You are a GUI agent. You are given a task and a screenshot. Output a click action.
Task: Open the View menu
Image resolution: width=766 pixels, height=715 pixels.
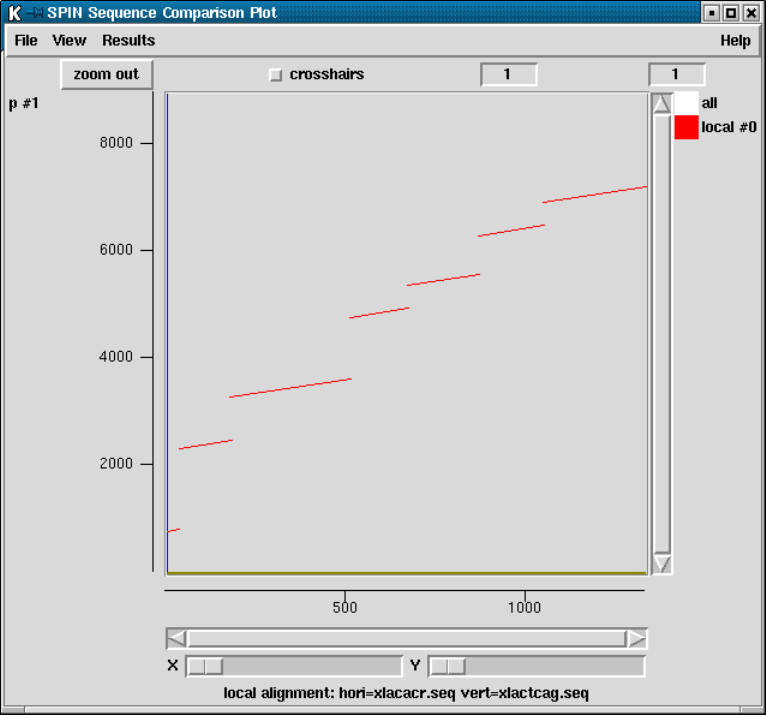click(x=69, y=41)
